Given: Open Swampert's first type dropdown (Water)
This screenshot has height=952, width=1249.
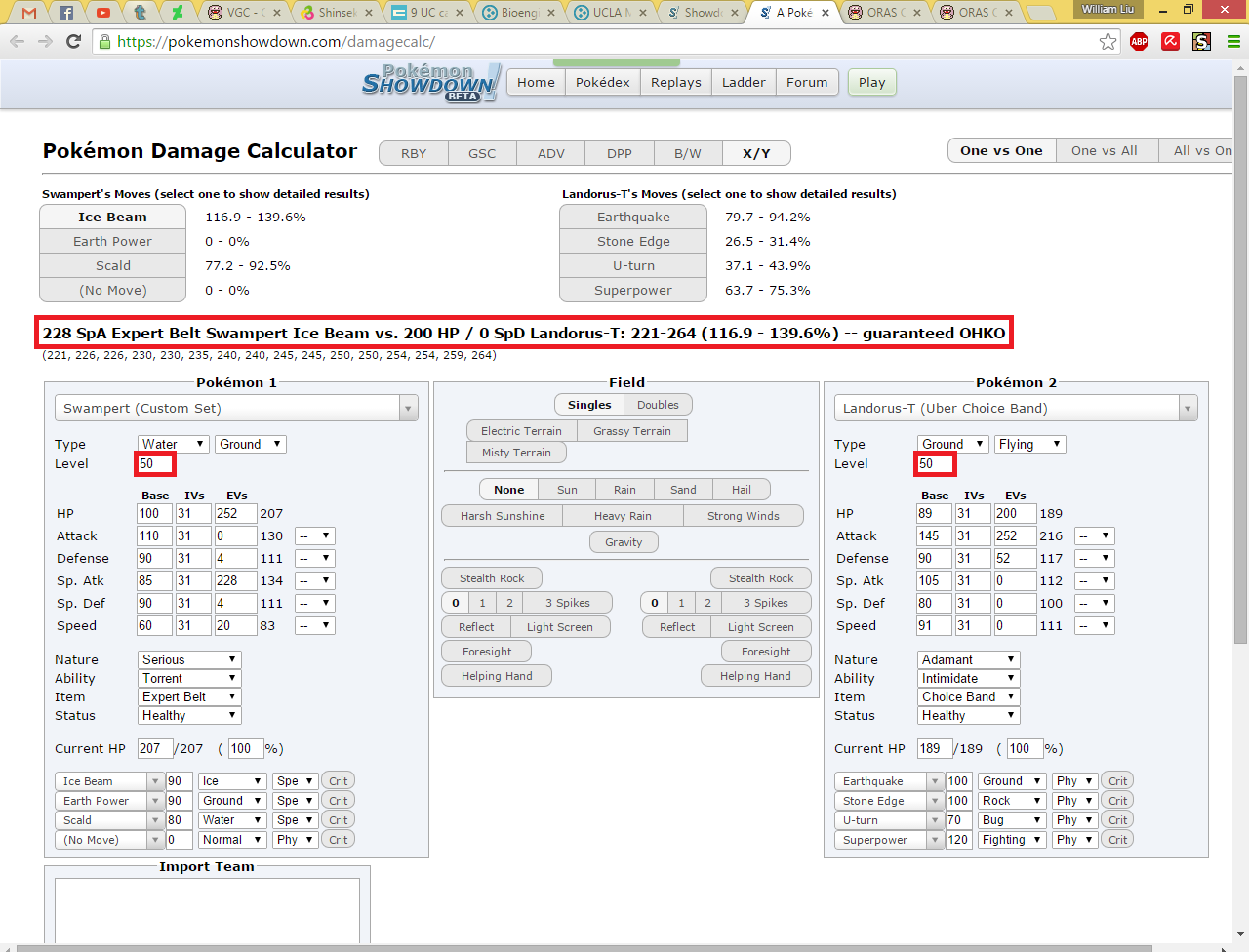Looking at the screenshot, I should (x=173, y=444).
